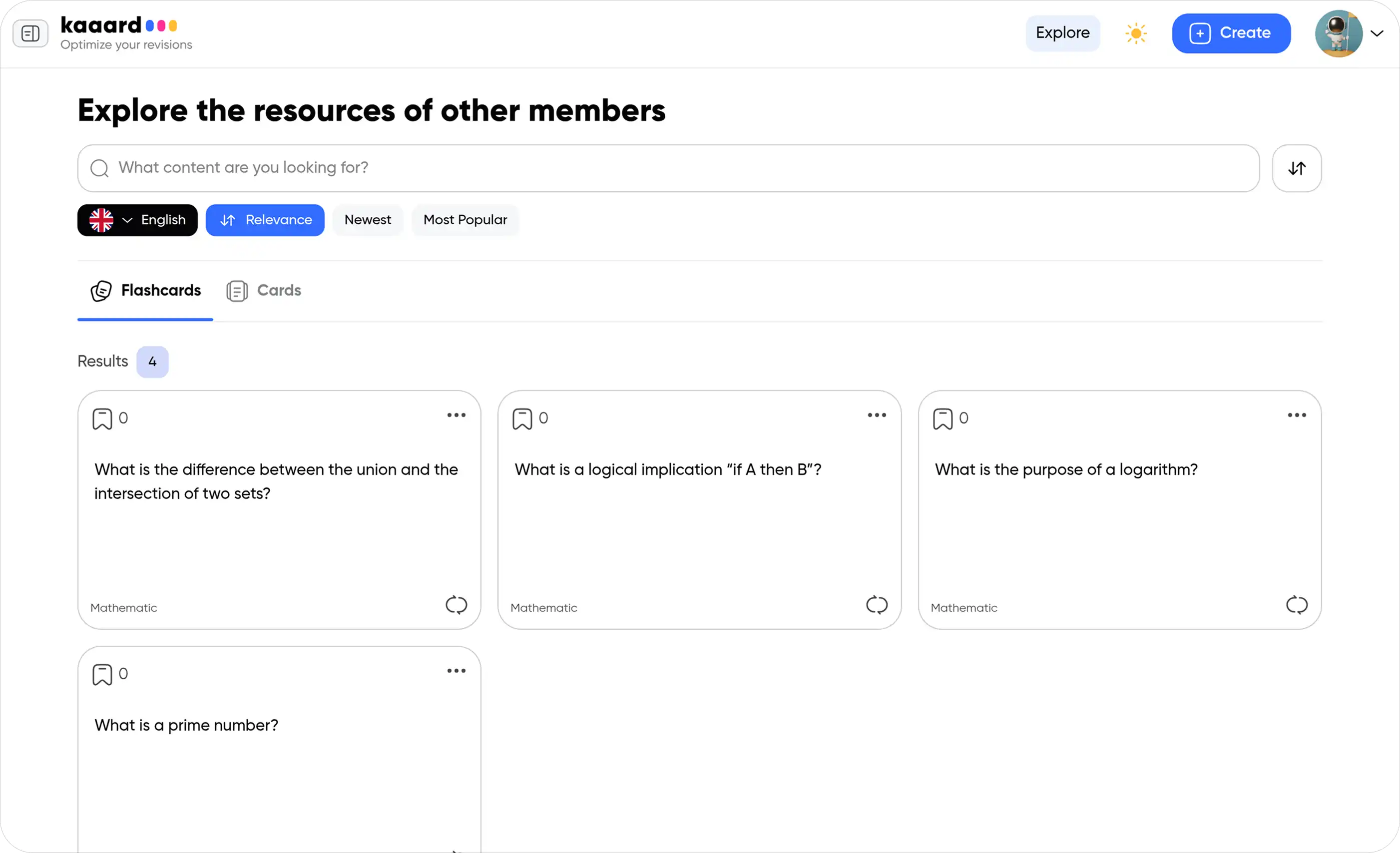Toggle light mode sun icon
Viewport: 1400px width, 853px height.
[1136, 33]
